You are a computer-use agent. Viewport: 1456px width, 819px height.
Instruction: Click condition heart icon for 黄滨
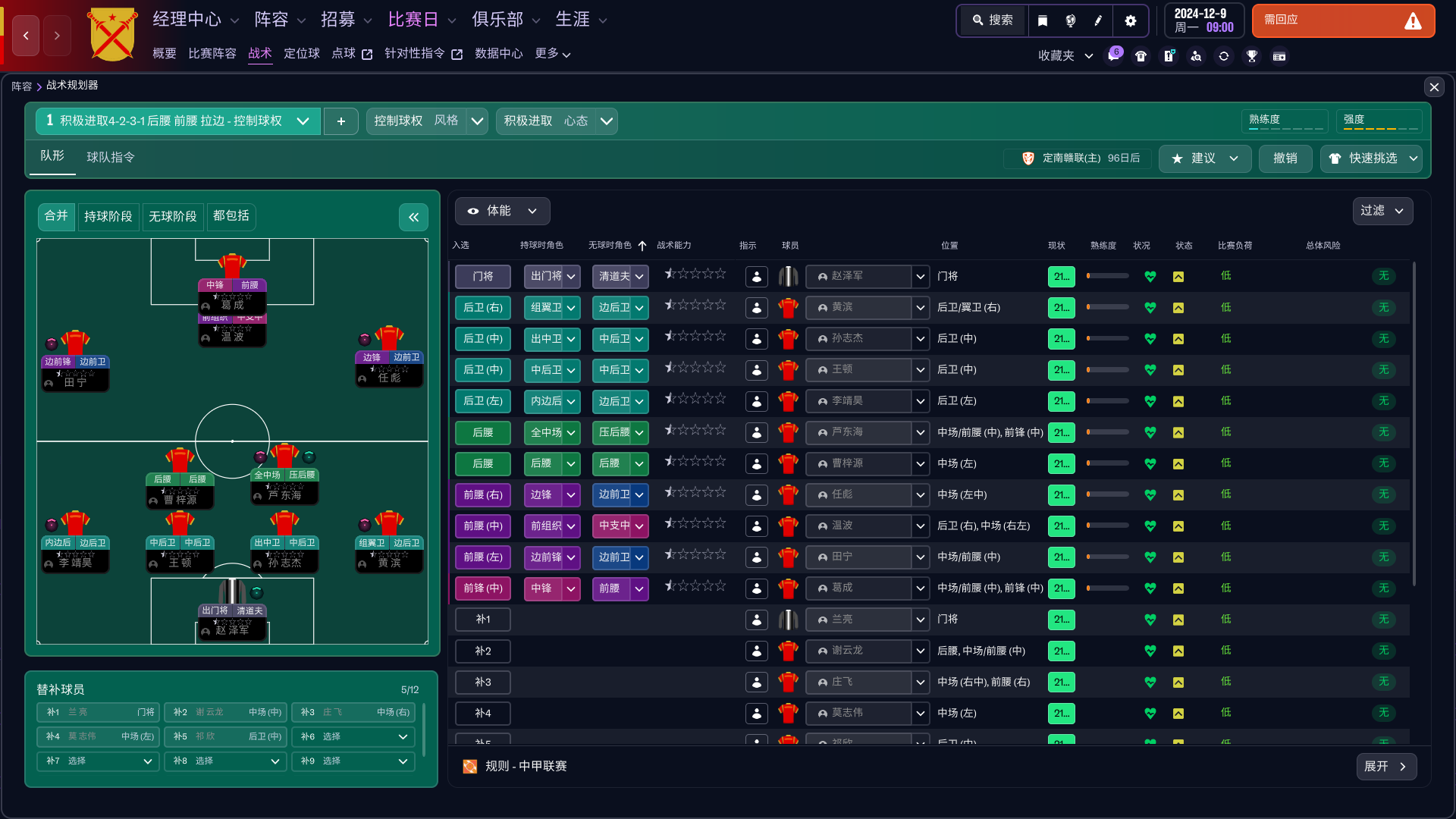[1150, 308]
